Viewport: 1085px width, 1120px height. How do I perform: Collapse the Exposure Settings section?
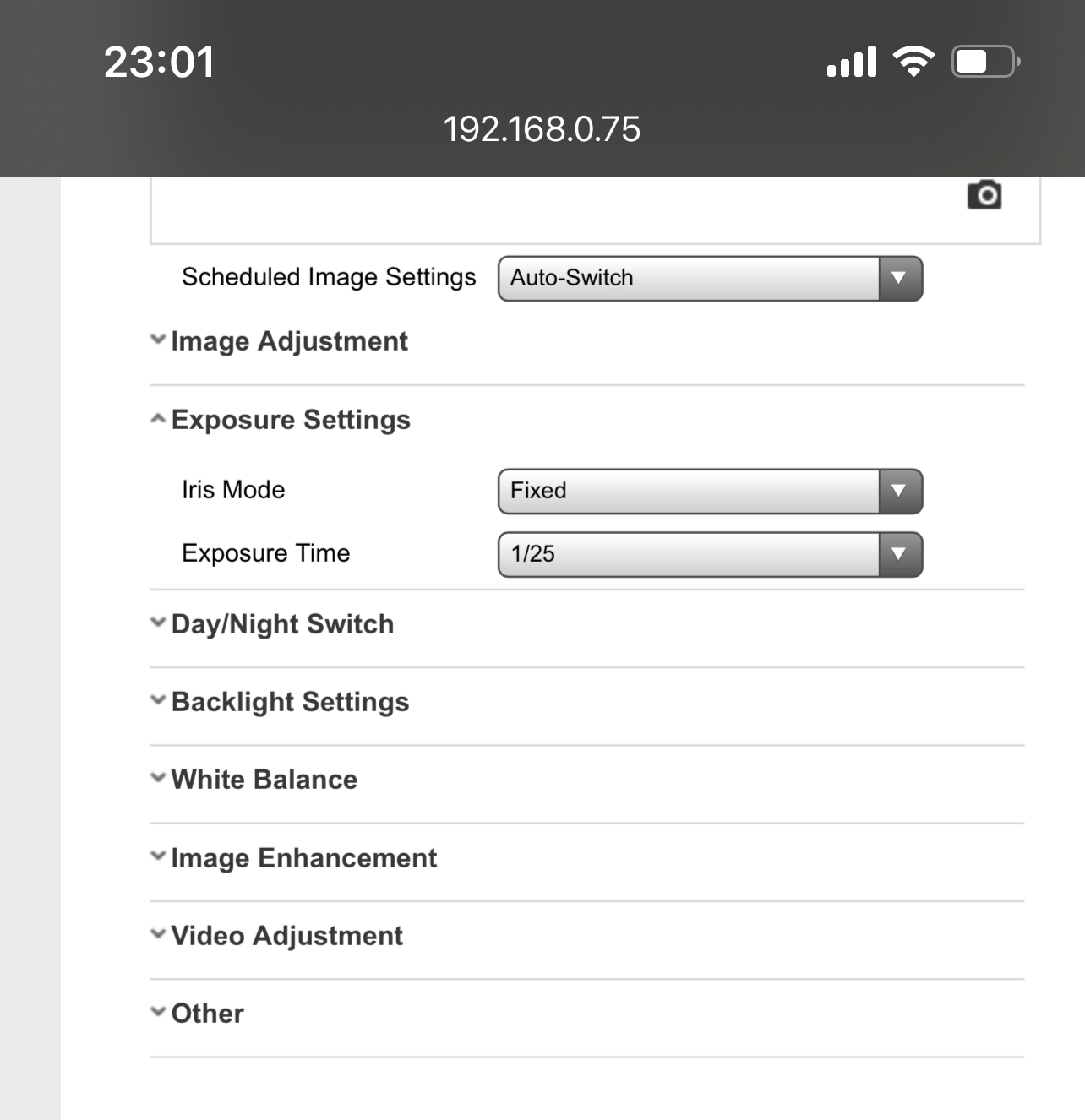pyautogui.click(x=290, y=420)
